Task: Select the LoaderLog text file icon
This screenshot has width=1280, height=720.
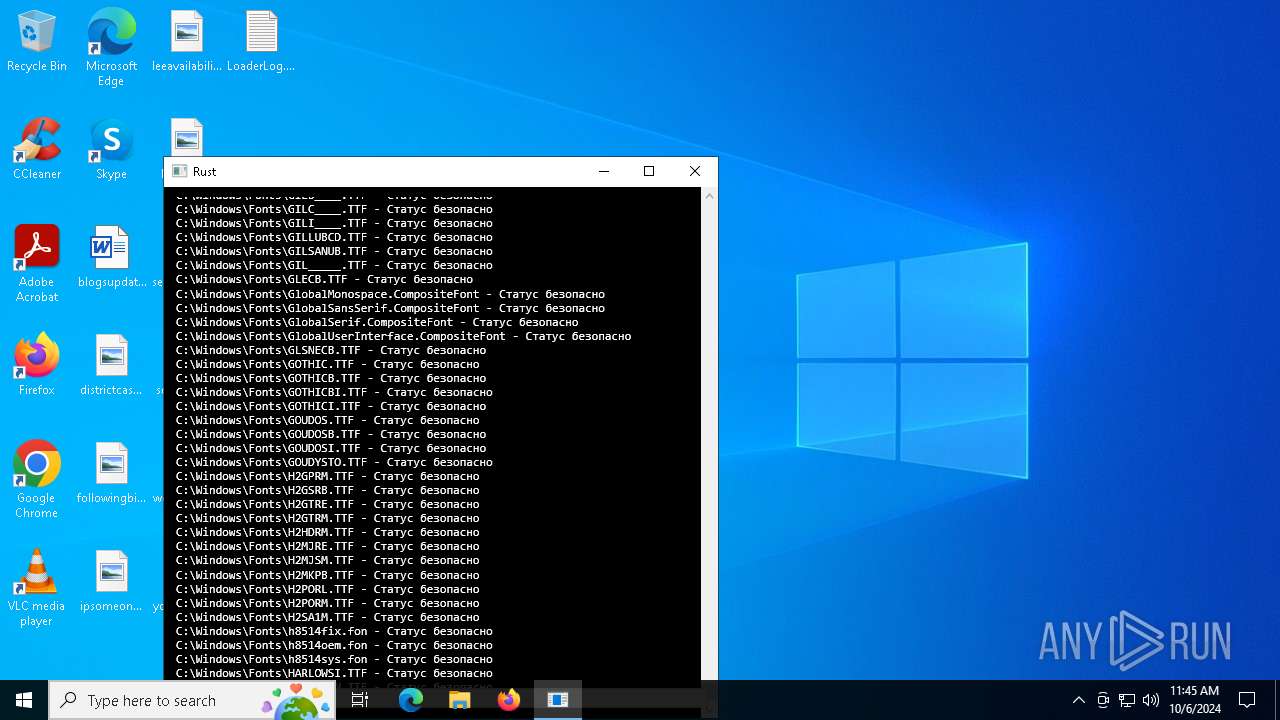Action: point(261,42)
